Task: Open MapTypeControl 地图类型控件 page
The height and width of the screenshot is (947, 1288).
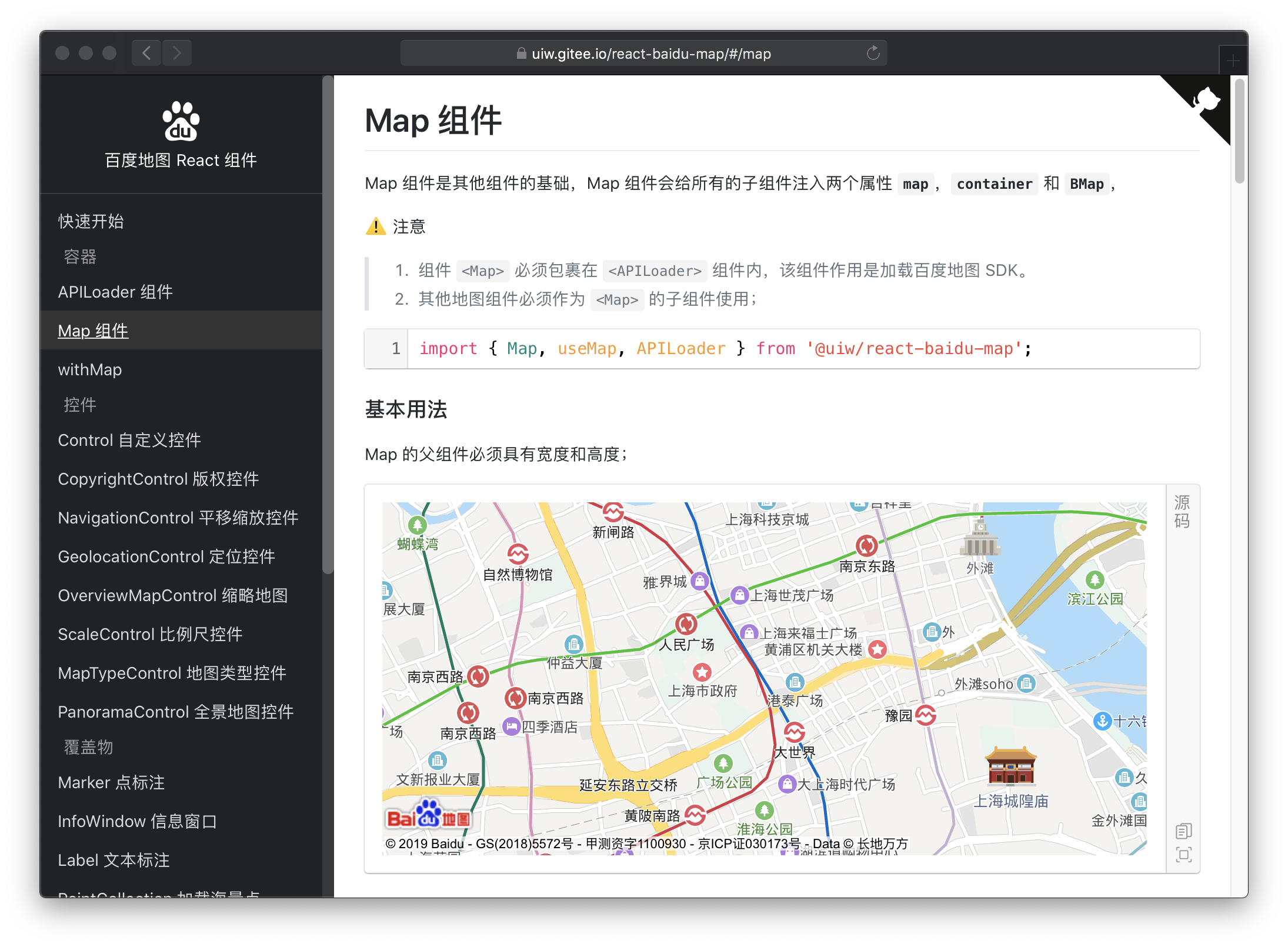Action: pyautogui.click(x=181, y=673)
